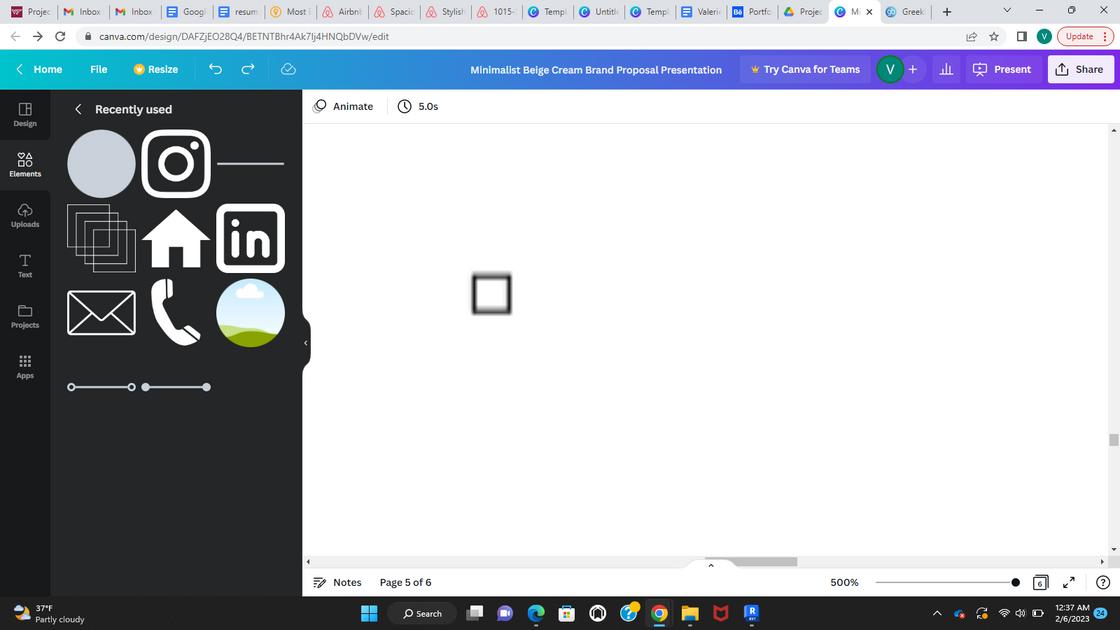
Task: Go back from Recently used list
Action: (x=78, y=109)
